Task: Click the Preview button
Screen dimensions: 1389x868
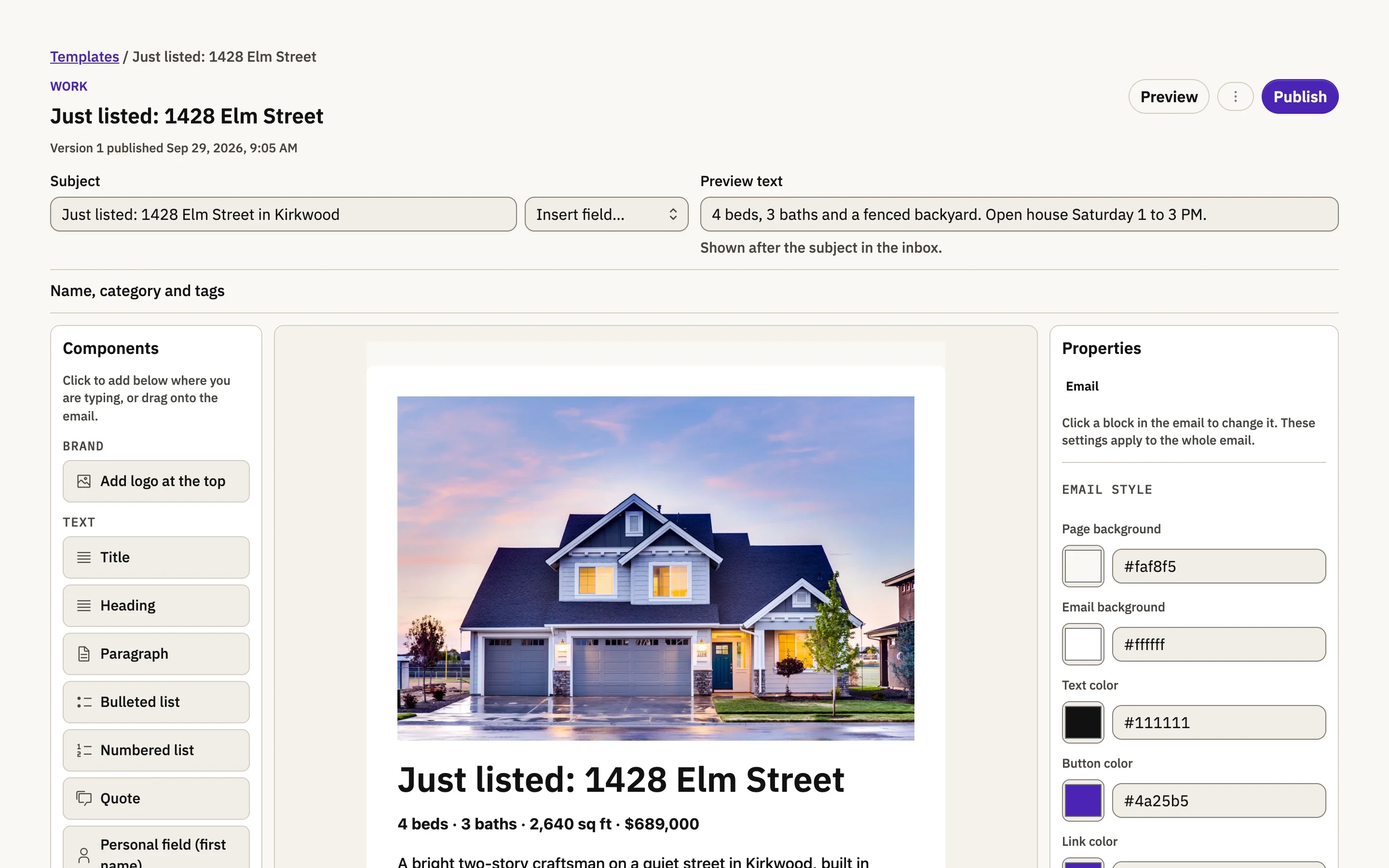Action: (1169, 96)
